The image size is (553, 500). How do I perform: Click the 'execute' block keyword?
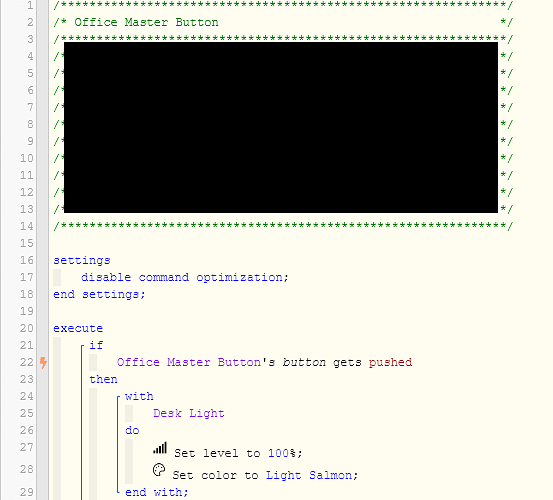(x=78, y=329)
